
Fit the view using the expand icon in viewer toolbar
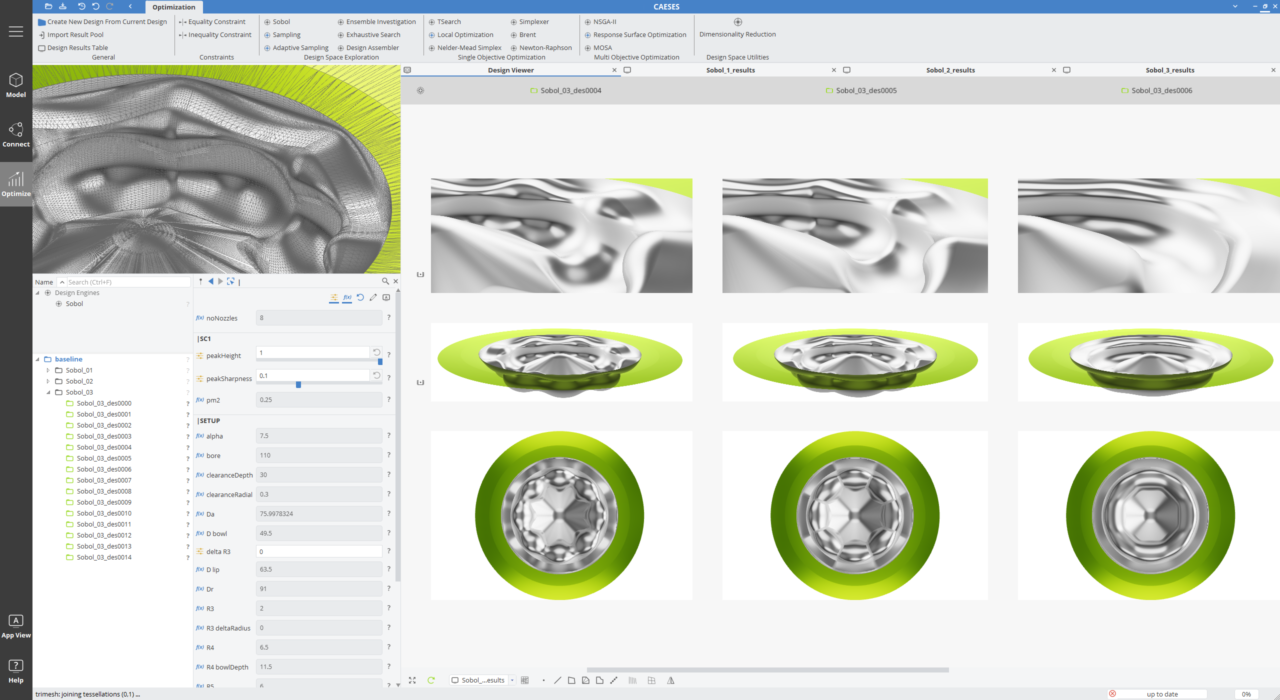point(412,680)
